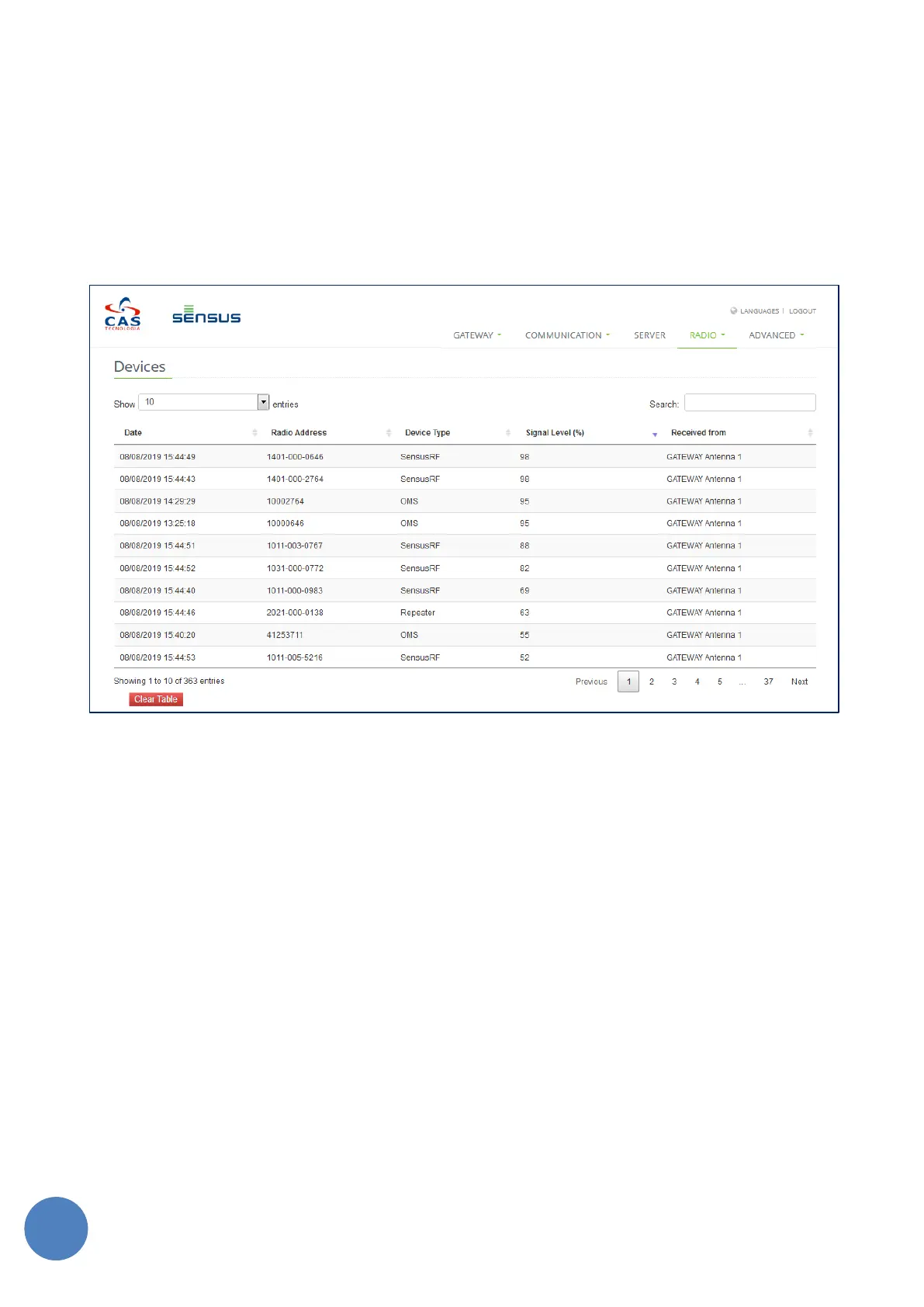Open the Show entries dropdown
This screenshot has height=1307, width=924.
pyautogui.click(x=203, y=402)
